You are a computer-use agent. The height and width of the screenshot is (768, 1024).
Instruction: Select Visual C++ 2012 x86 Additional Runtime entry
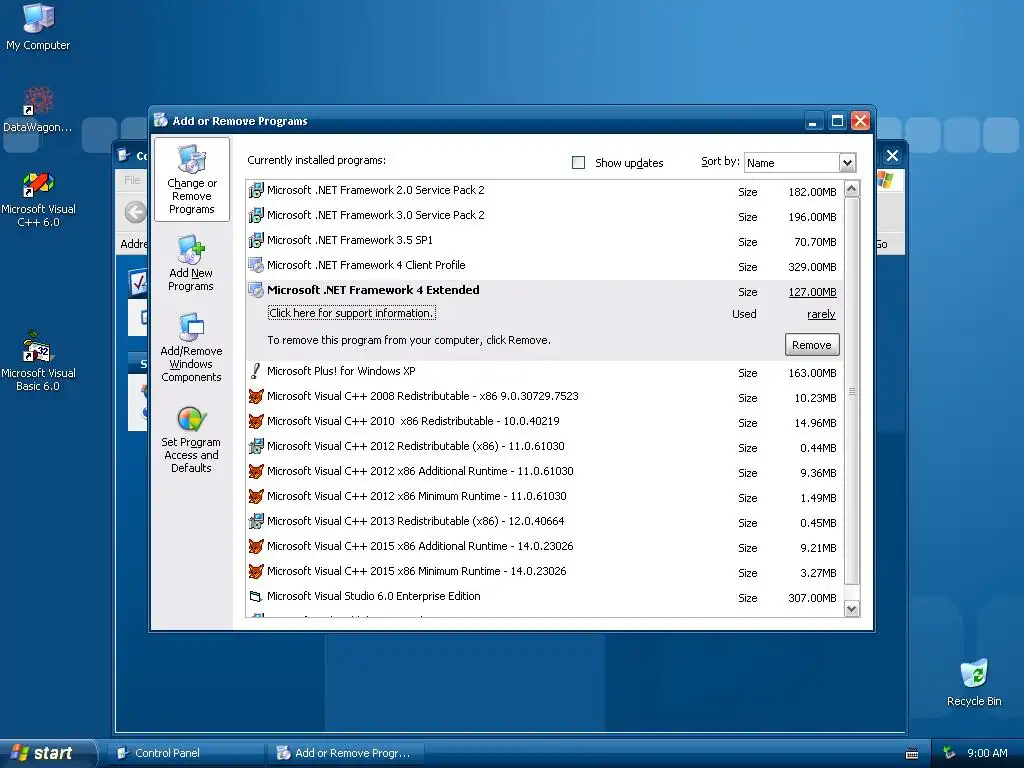(x=545, y=472)
